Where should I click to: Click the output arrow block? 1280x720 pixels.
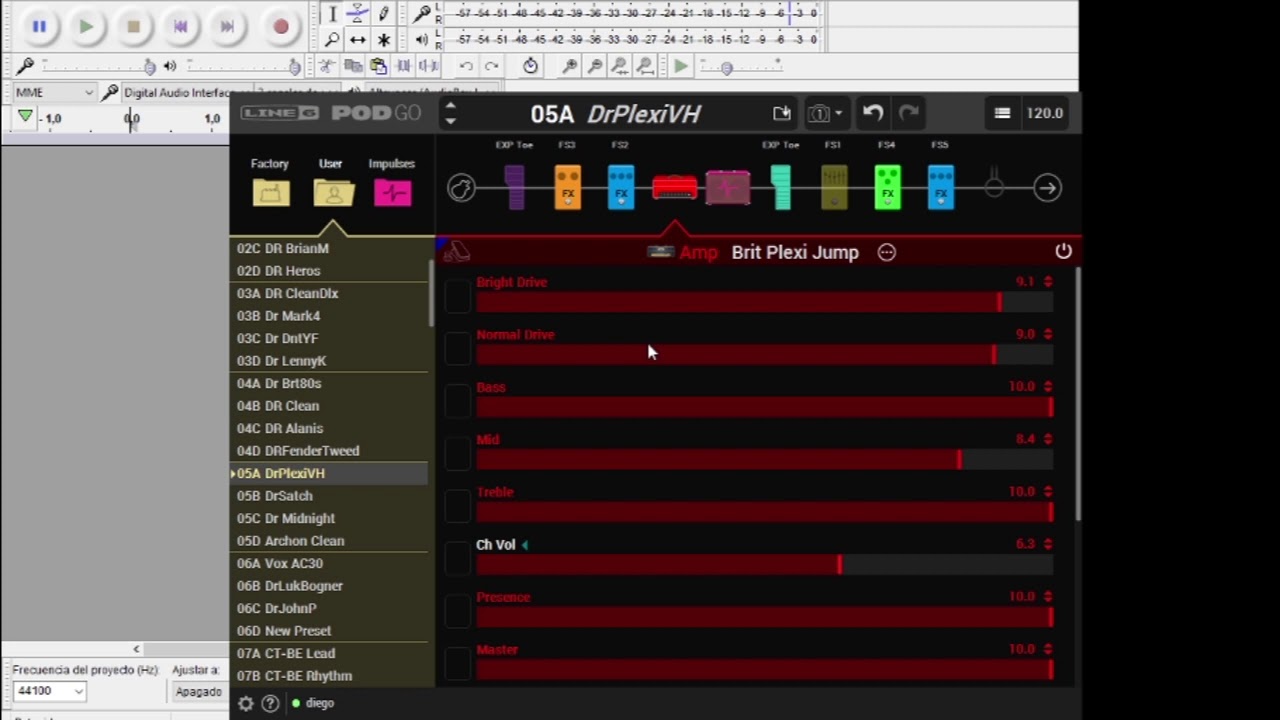pos(1047,188)
